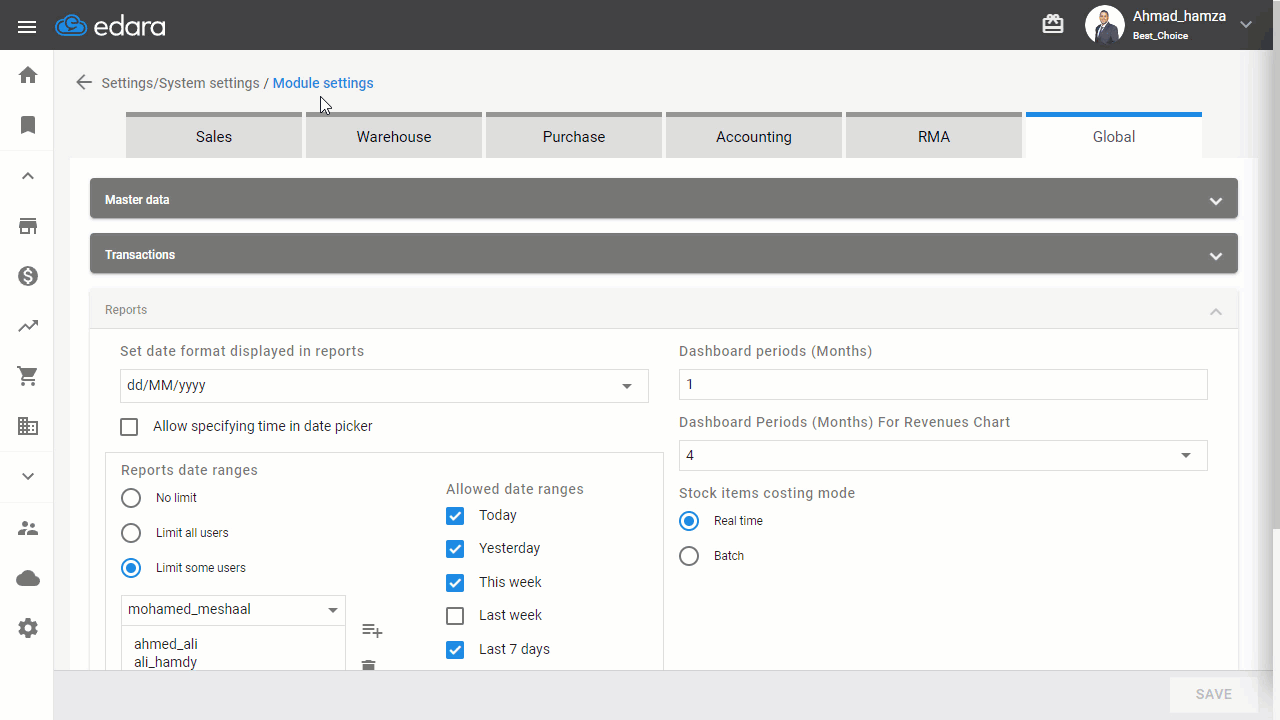The image size is (1280, 720).
Task: Open the hamburger menu
Action: [x=27, y=27]
